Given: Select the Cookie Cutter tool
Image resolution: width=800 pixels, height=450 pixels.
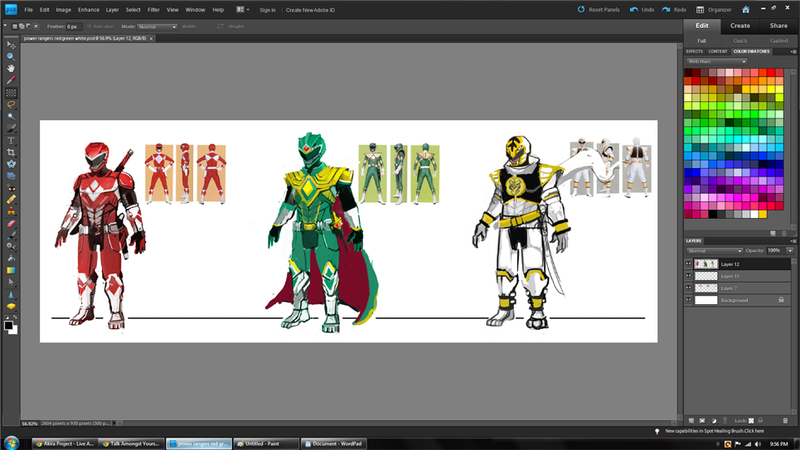Looking at the screenshot, I should 11,164.
